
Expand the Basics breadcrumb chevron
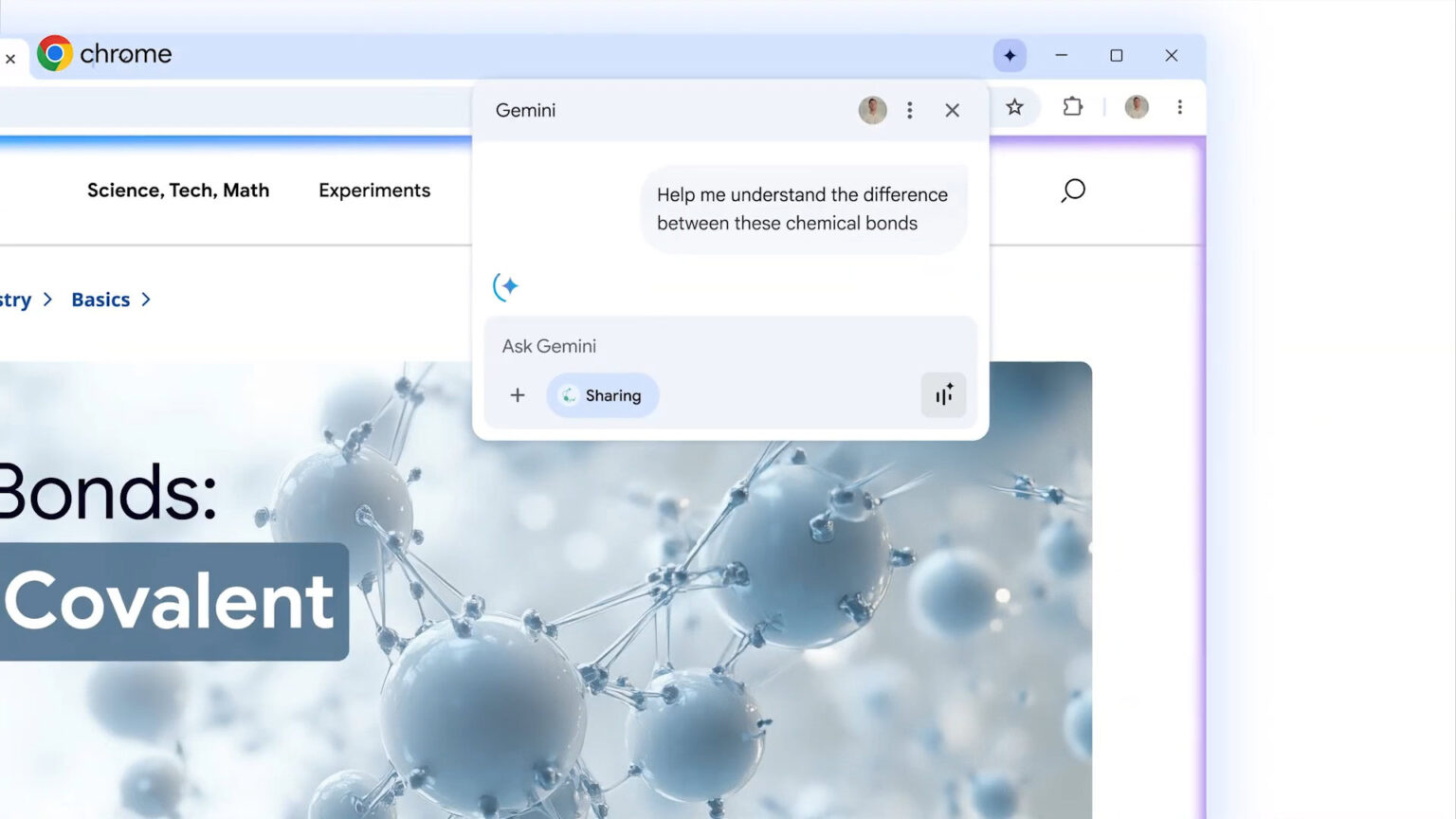coord(146,299)
